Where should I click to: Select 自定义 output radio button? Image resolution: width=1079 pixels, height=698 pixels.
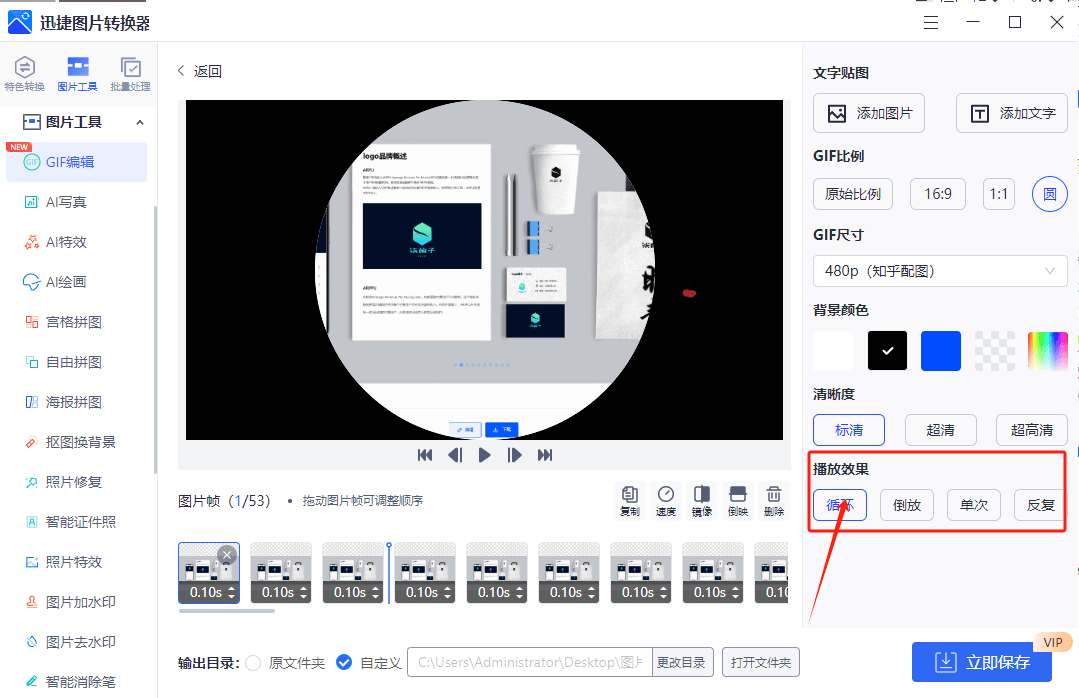tap(344, 662)
